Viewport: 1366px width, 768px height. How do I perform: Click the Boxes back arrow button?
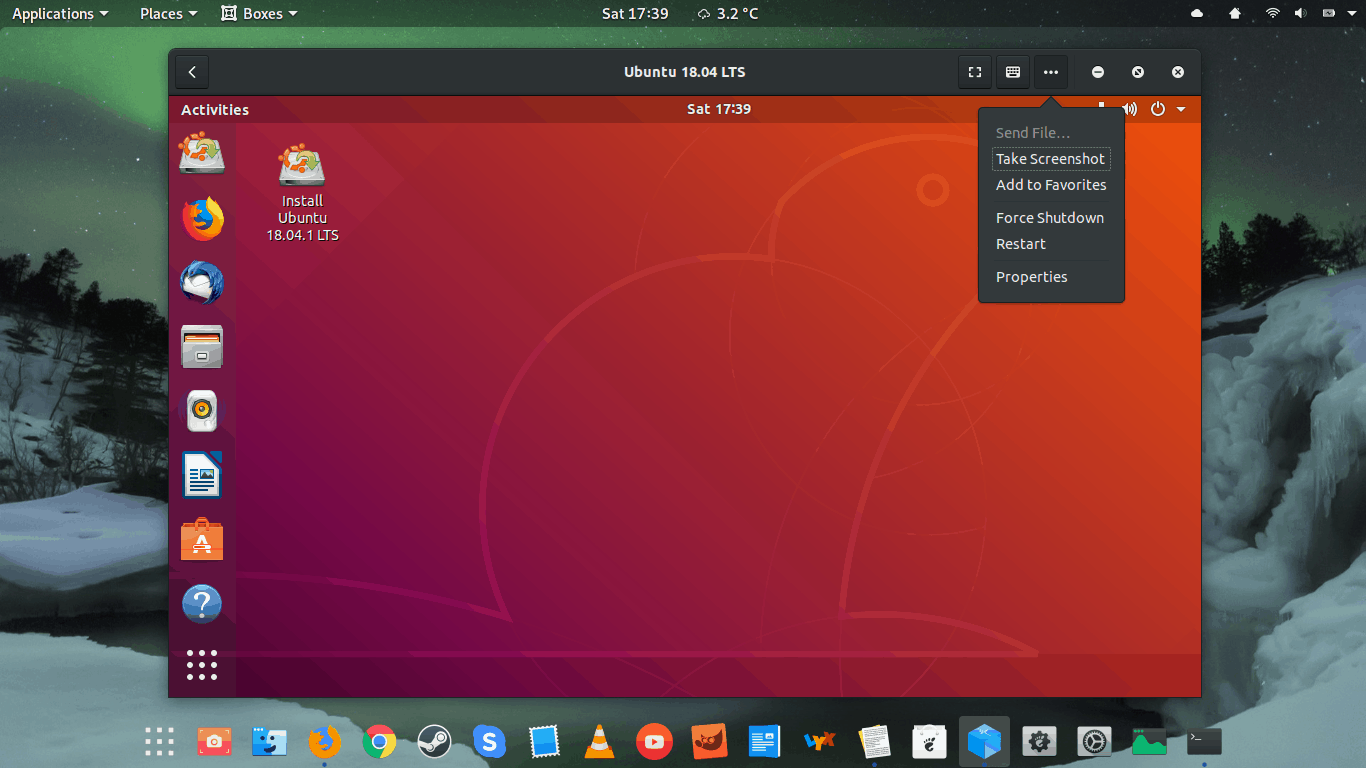(192, 72)
